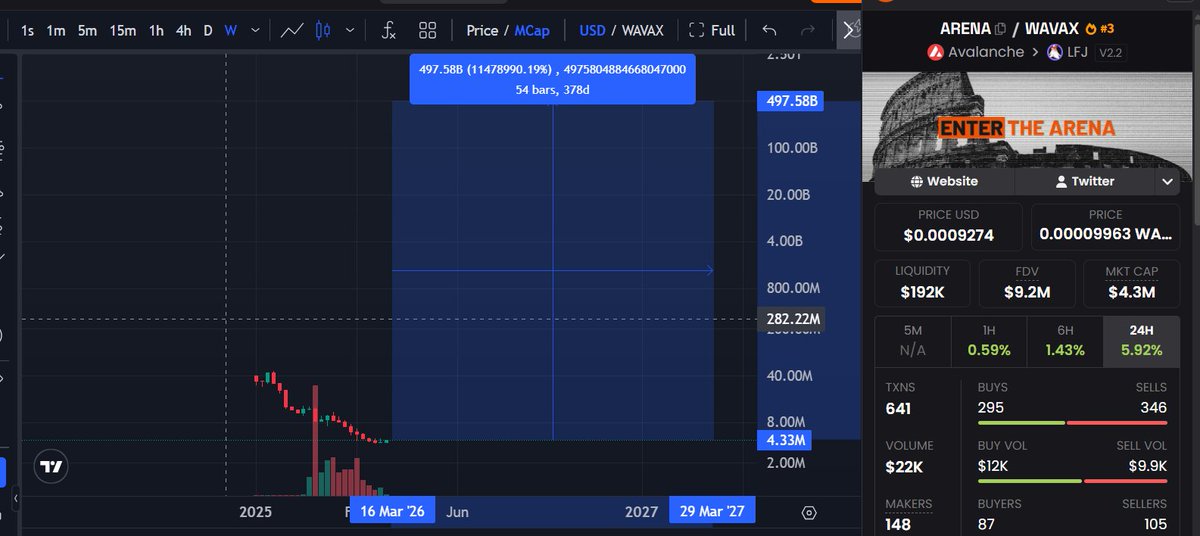This screenshot has height=536, width=1200.
Task: Expand more social links chevron
Action: tap(1167, 182)
